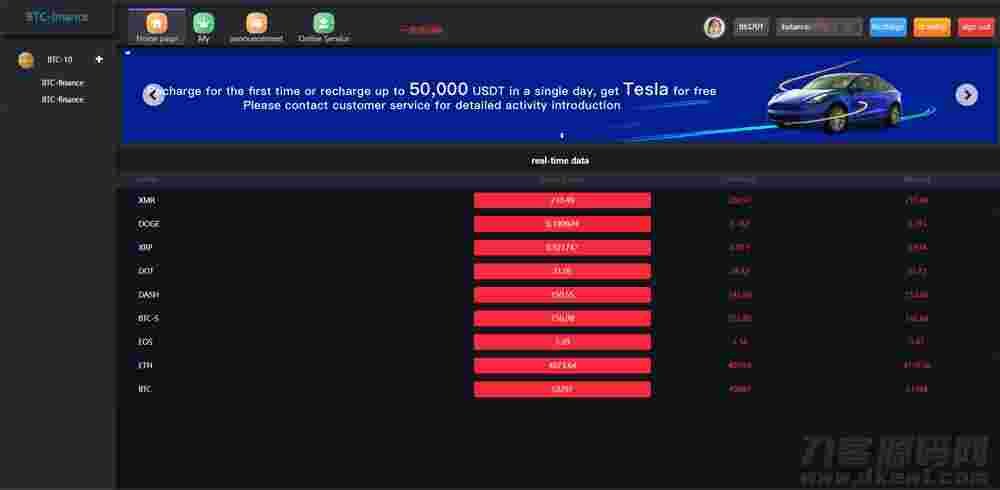Image resolution: width=1000 pixels, height=490 pixels.
Task: Click the real-time data heading
Action: coord(560,161)
